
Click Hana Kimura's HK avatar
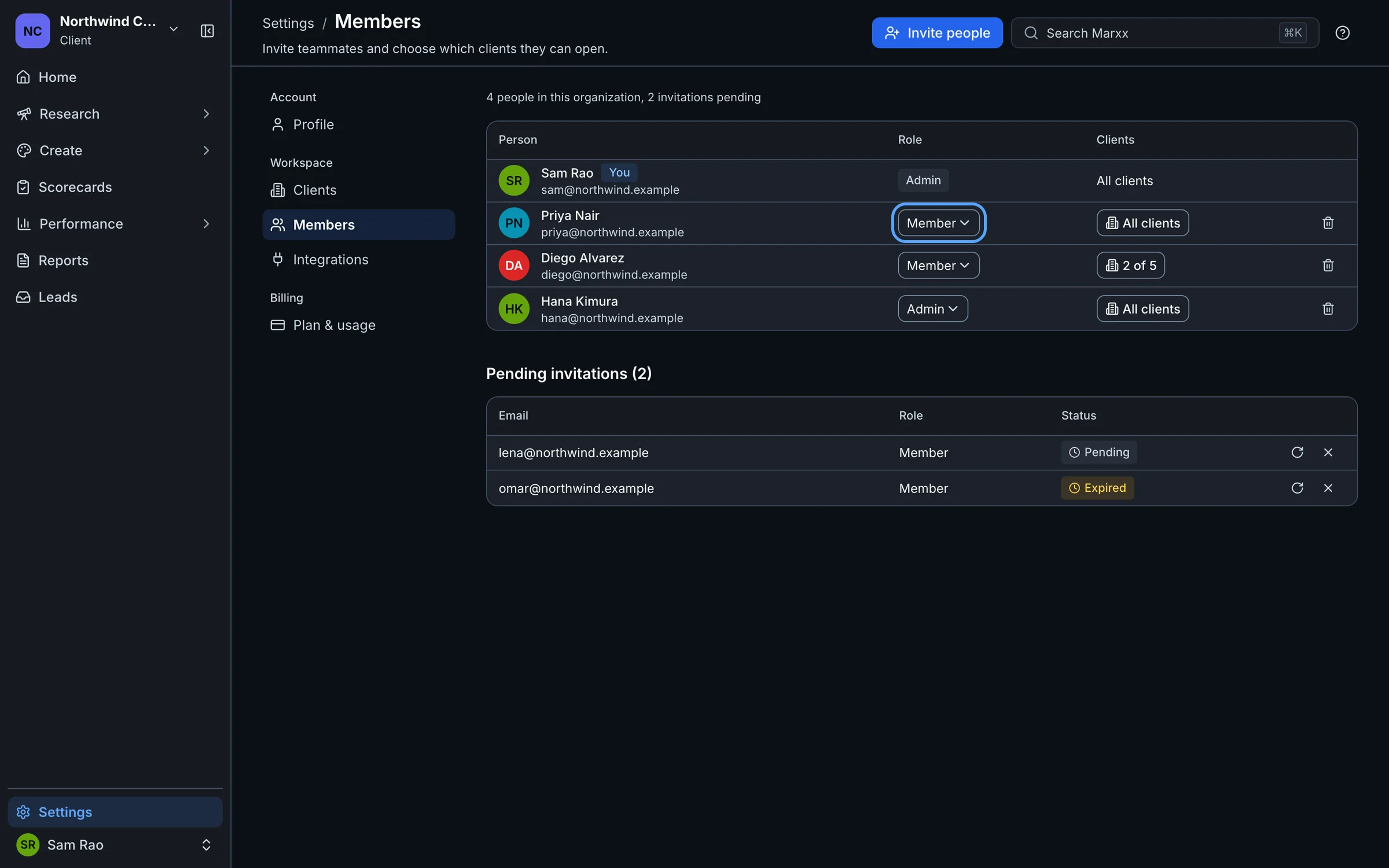pos(514,308)
